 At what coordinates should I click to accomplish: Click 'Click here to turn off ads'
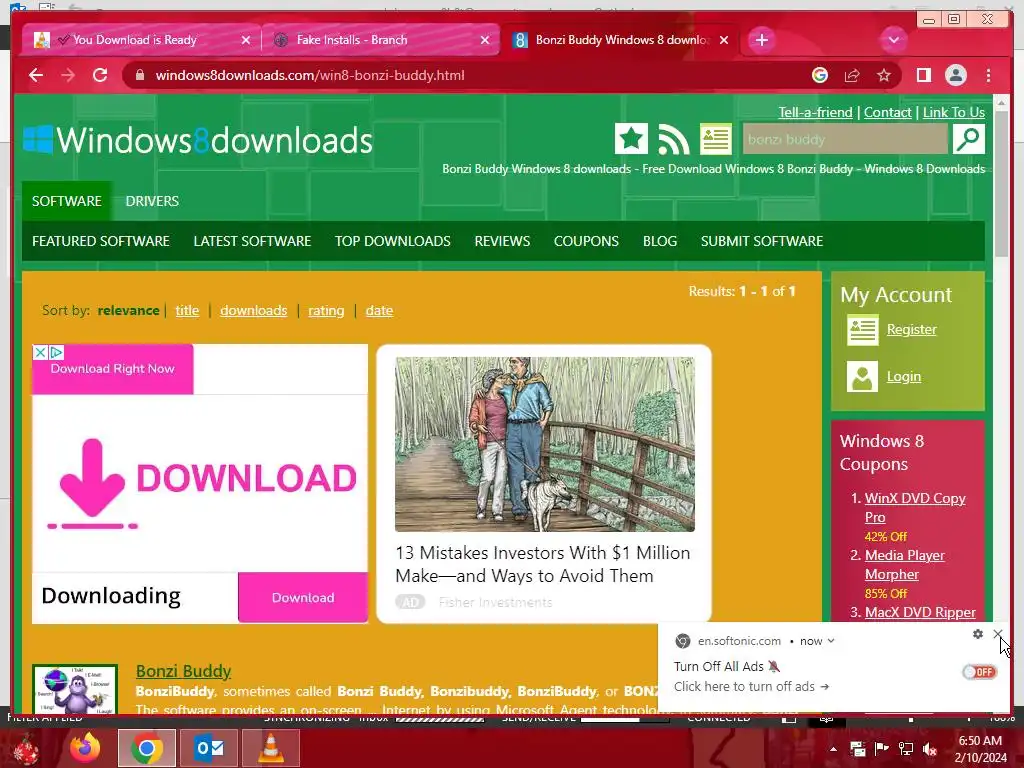[x=751, y=686]
